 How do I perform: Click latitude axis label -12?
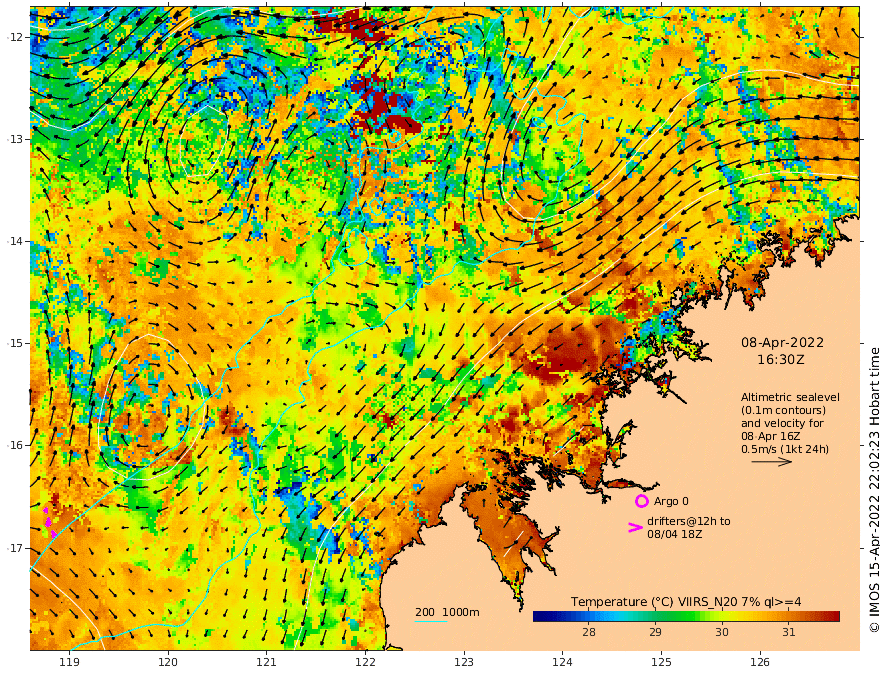pos(15,37)
